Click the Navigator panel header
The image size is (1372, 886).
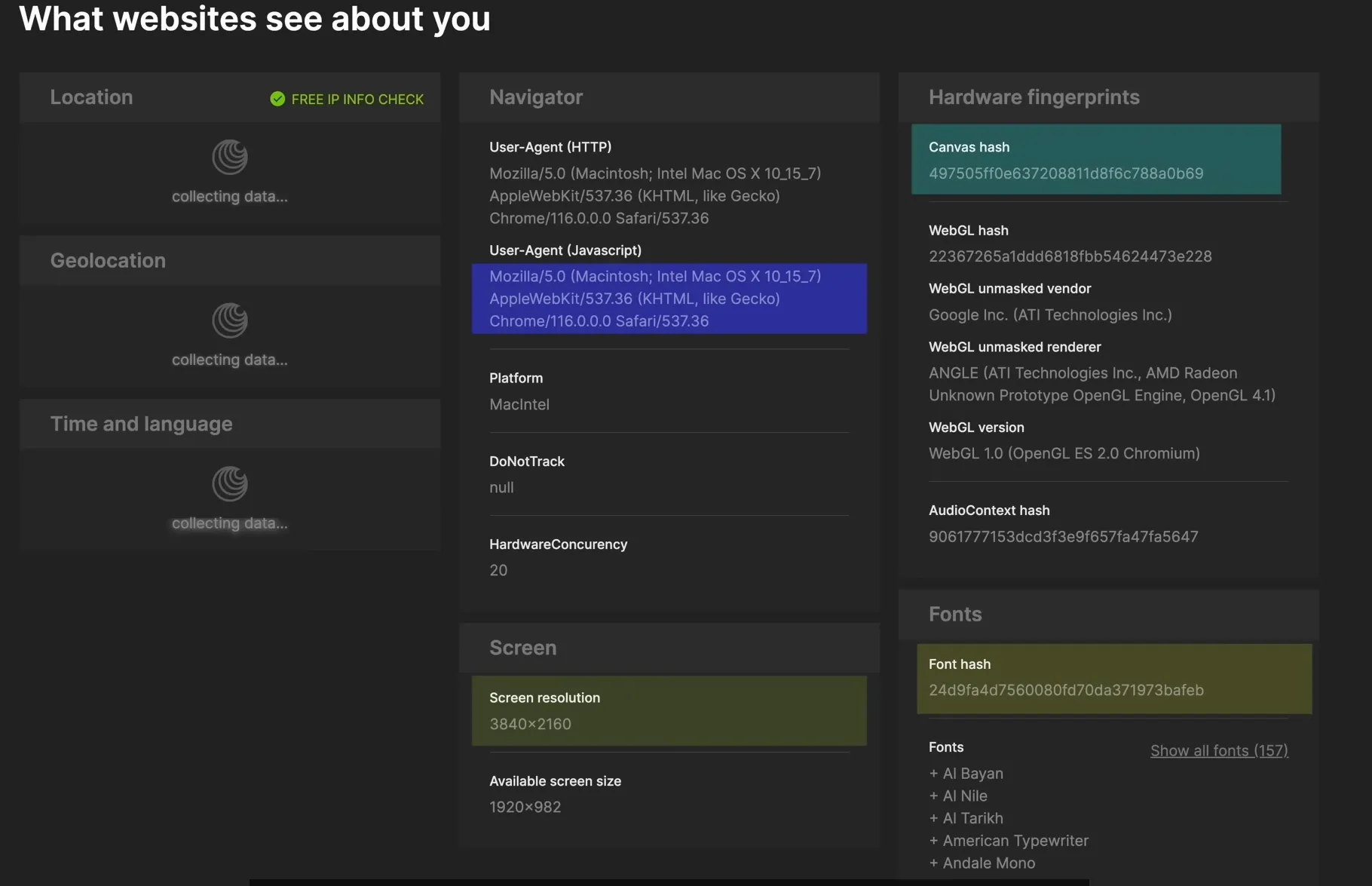click(x=536, y=97)
